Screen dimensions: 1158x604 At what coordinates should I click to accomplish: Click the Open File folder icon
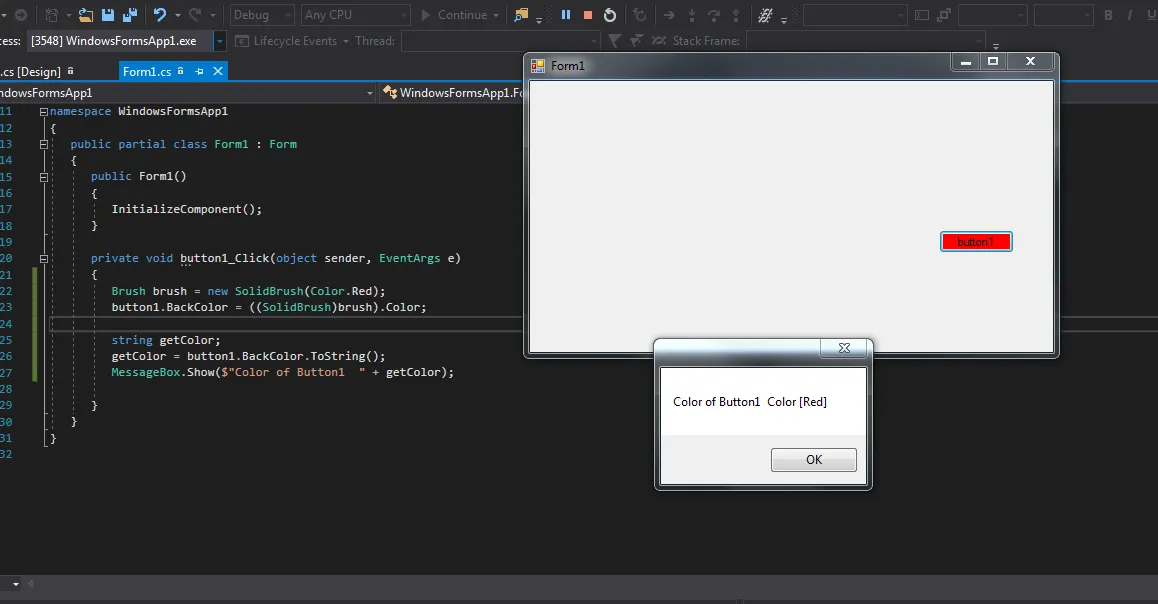86,15
